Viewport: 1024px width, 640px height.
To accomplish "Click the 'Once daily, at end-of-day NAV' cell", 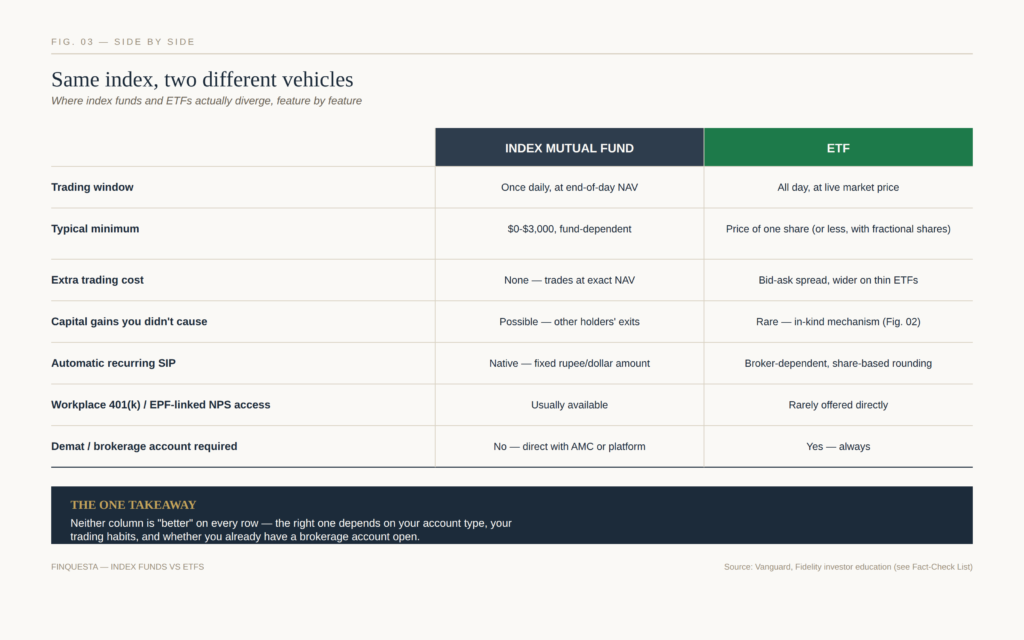I will (569, 187).
